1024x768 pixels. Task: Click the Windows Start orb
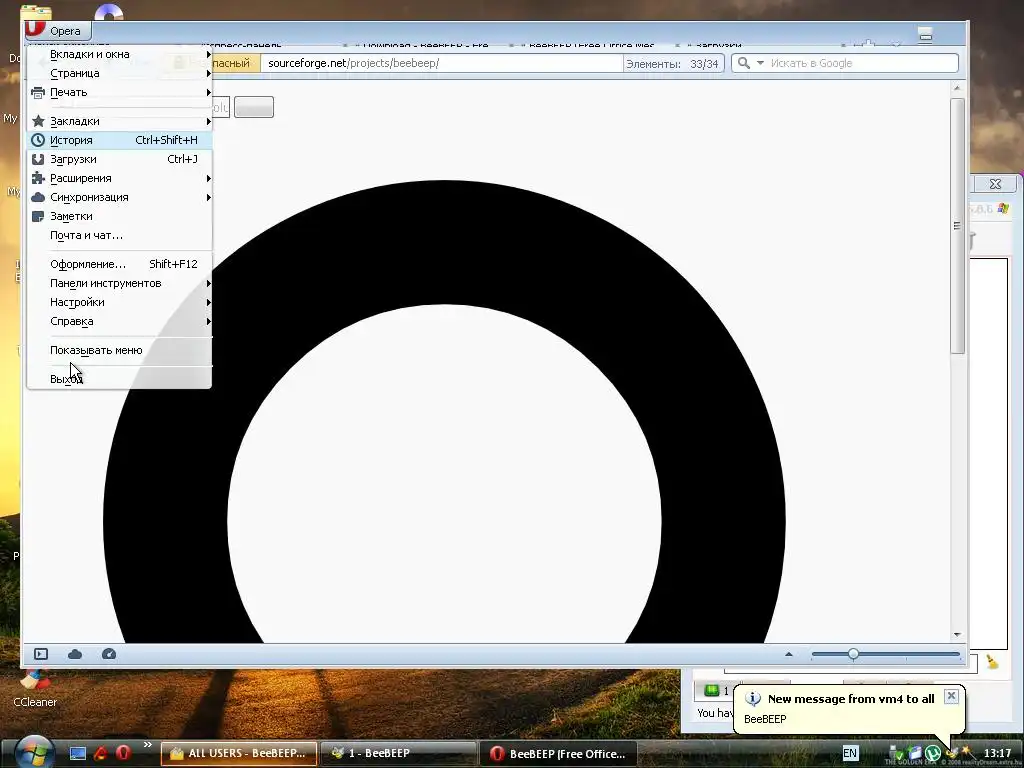(34, 752)
